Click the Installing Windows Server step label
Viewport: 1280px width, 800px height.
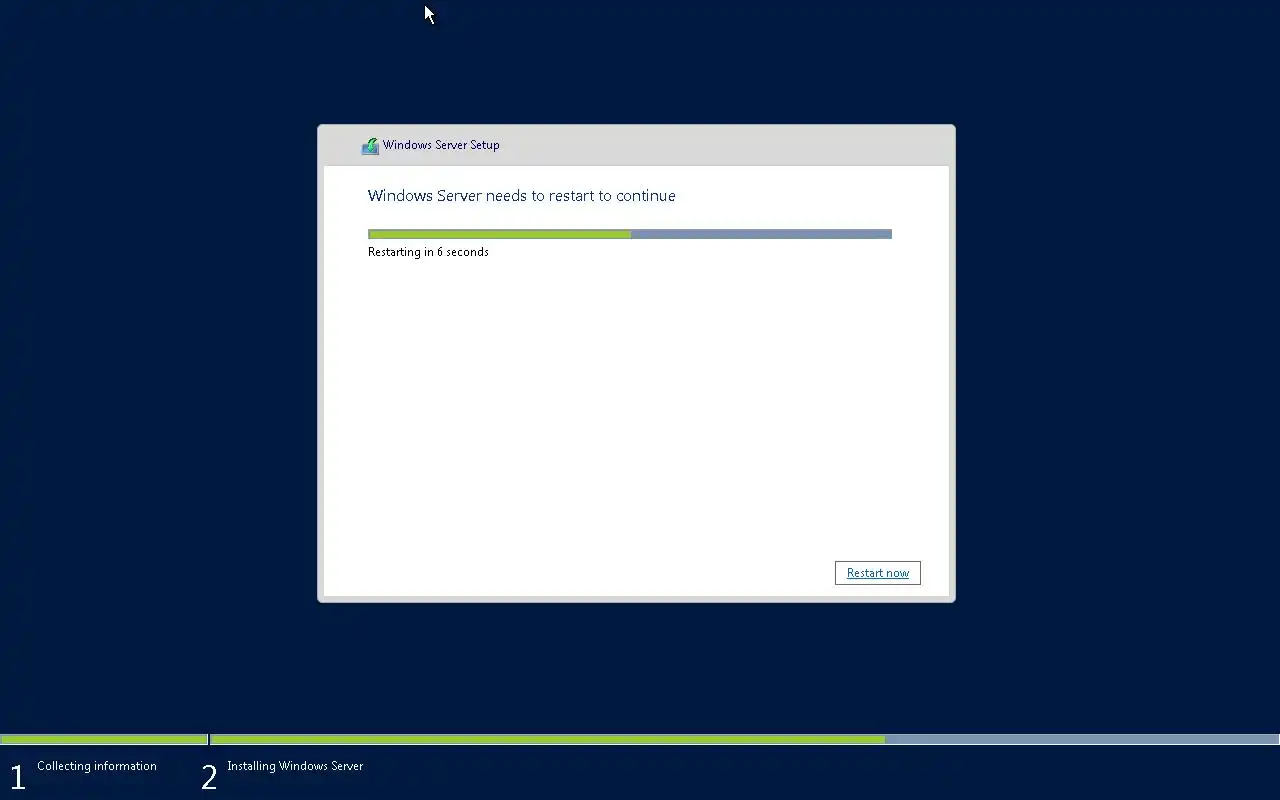point(295,766)
